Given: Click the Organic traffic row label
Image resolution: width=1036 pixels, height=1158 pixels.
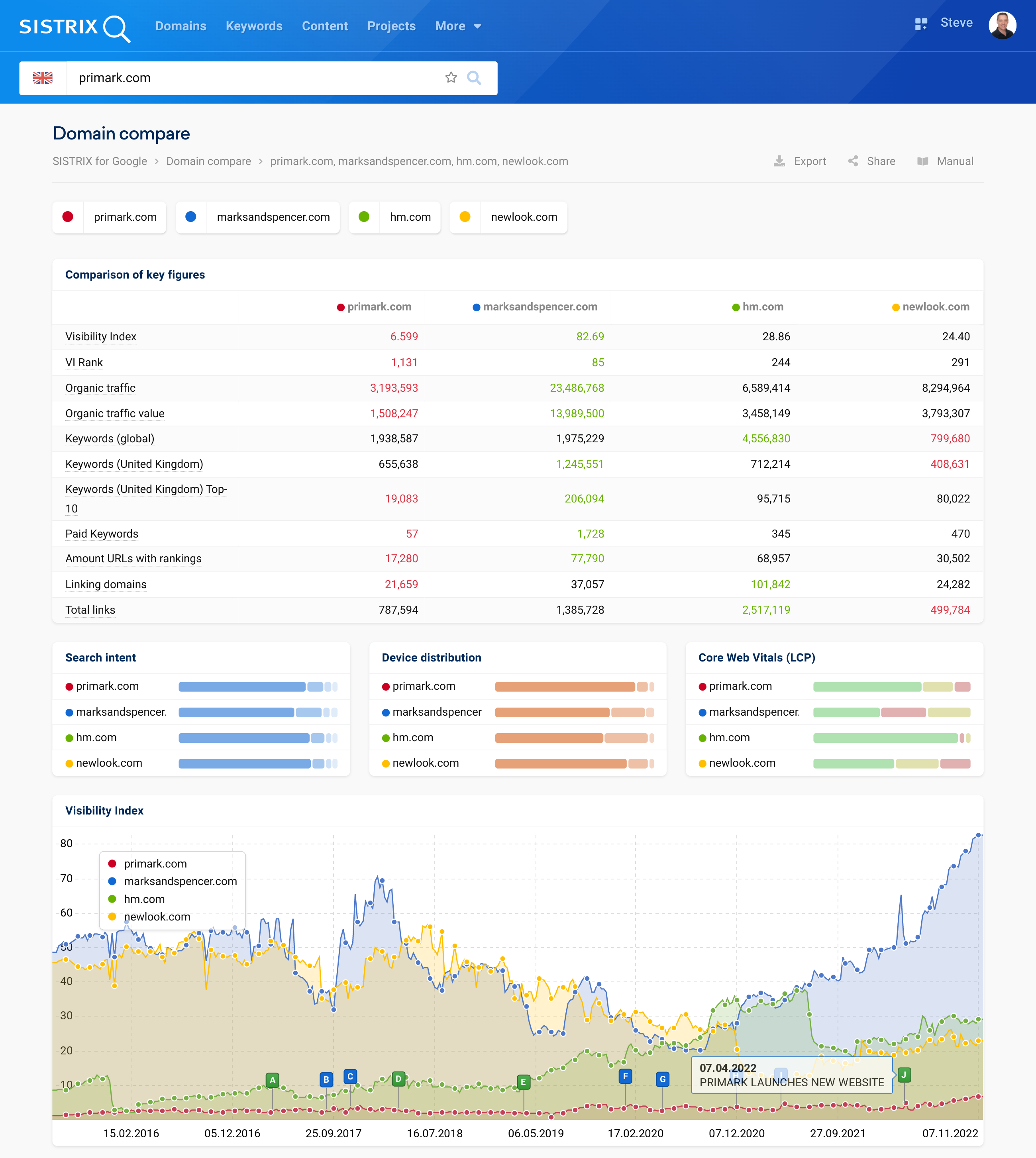Looking at the screenshot, I should pos(100,388).
